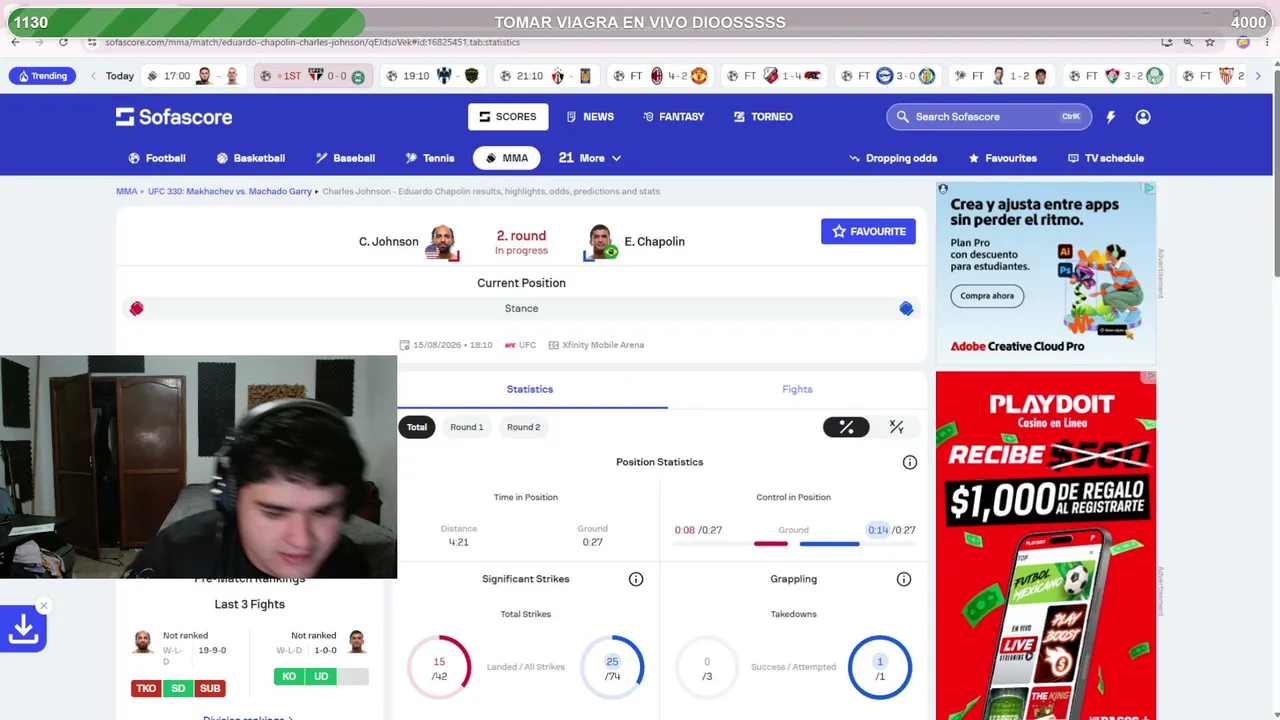Screen dimensions: 1280x720
Task: Open the Statistics tab
Action: point(530,389)
